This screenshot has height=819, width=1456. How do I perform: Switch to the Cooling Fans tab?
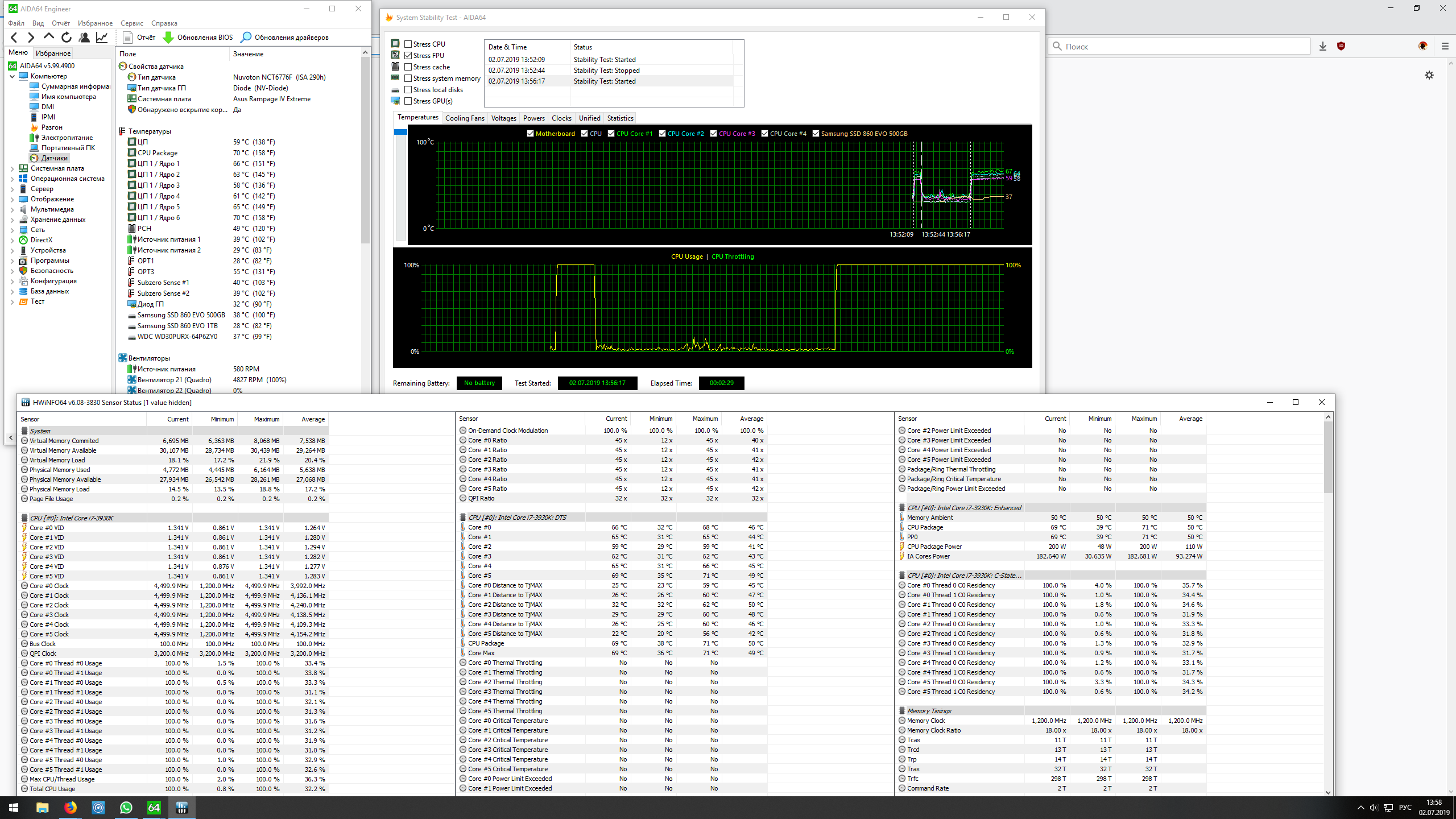click(x=464, y=118)
